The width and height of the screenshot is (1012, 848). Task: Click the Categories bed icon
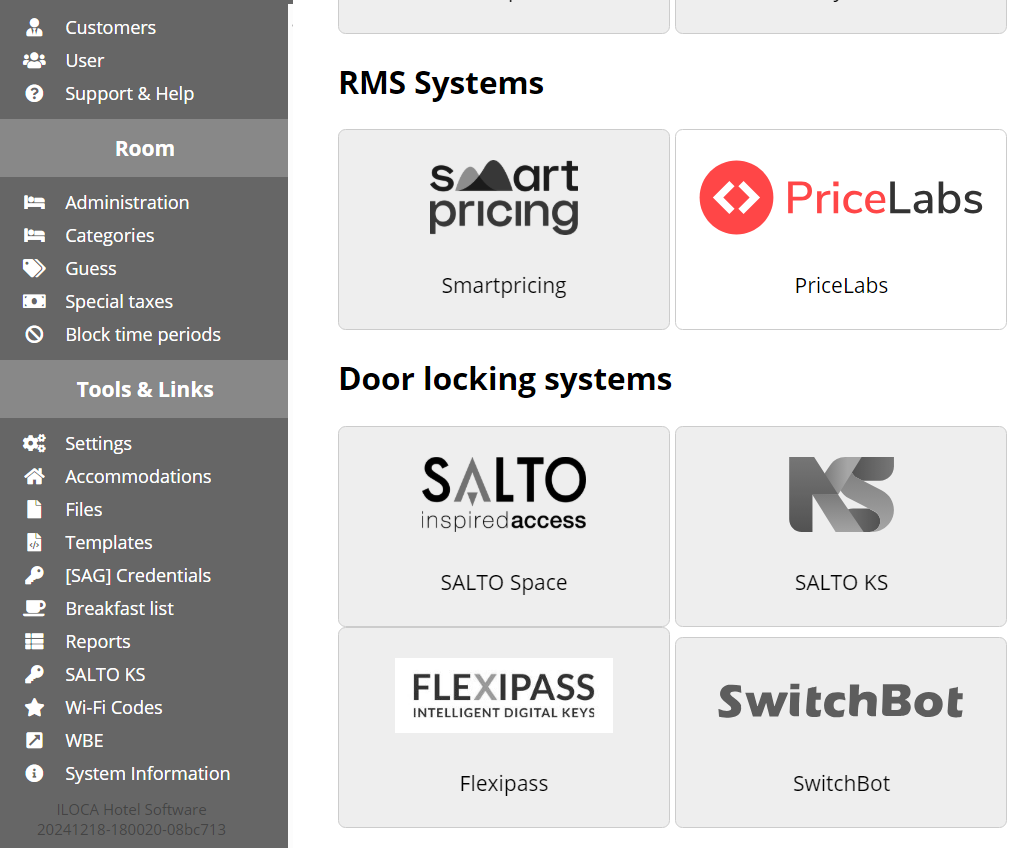34,236
